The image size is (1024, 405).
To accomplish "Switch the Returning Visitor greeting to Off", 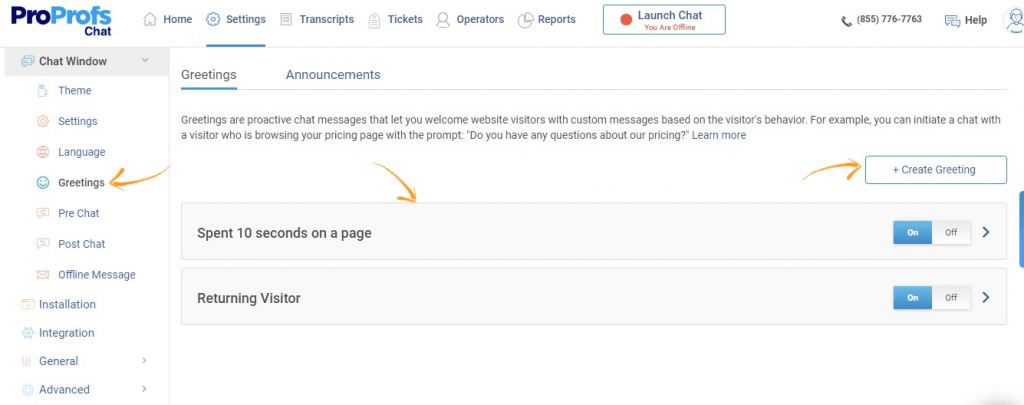I will coord(951,297).
